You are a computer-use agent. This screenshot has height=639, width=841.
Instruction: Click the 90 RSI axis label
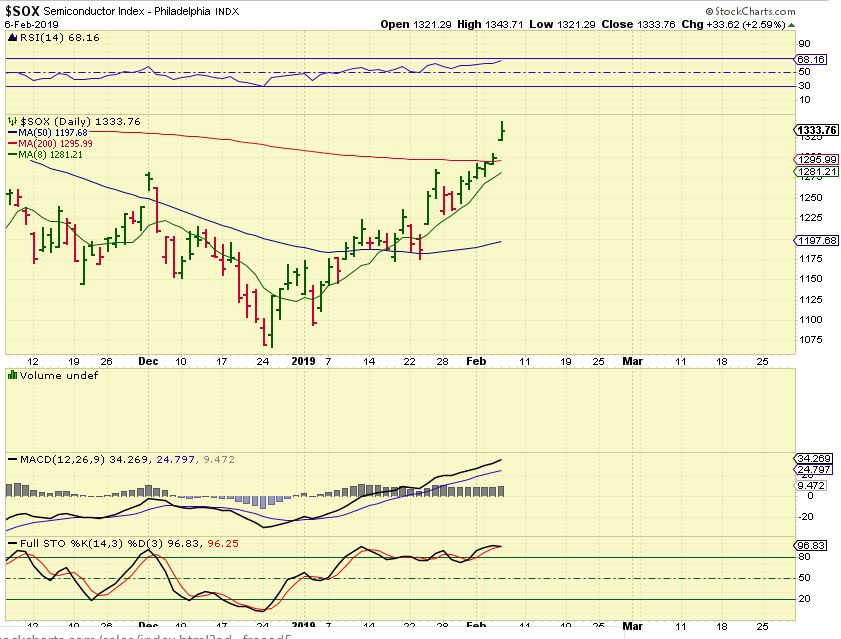tap(805, 44)
